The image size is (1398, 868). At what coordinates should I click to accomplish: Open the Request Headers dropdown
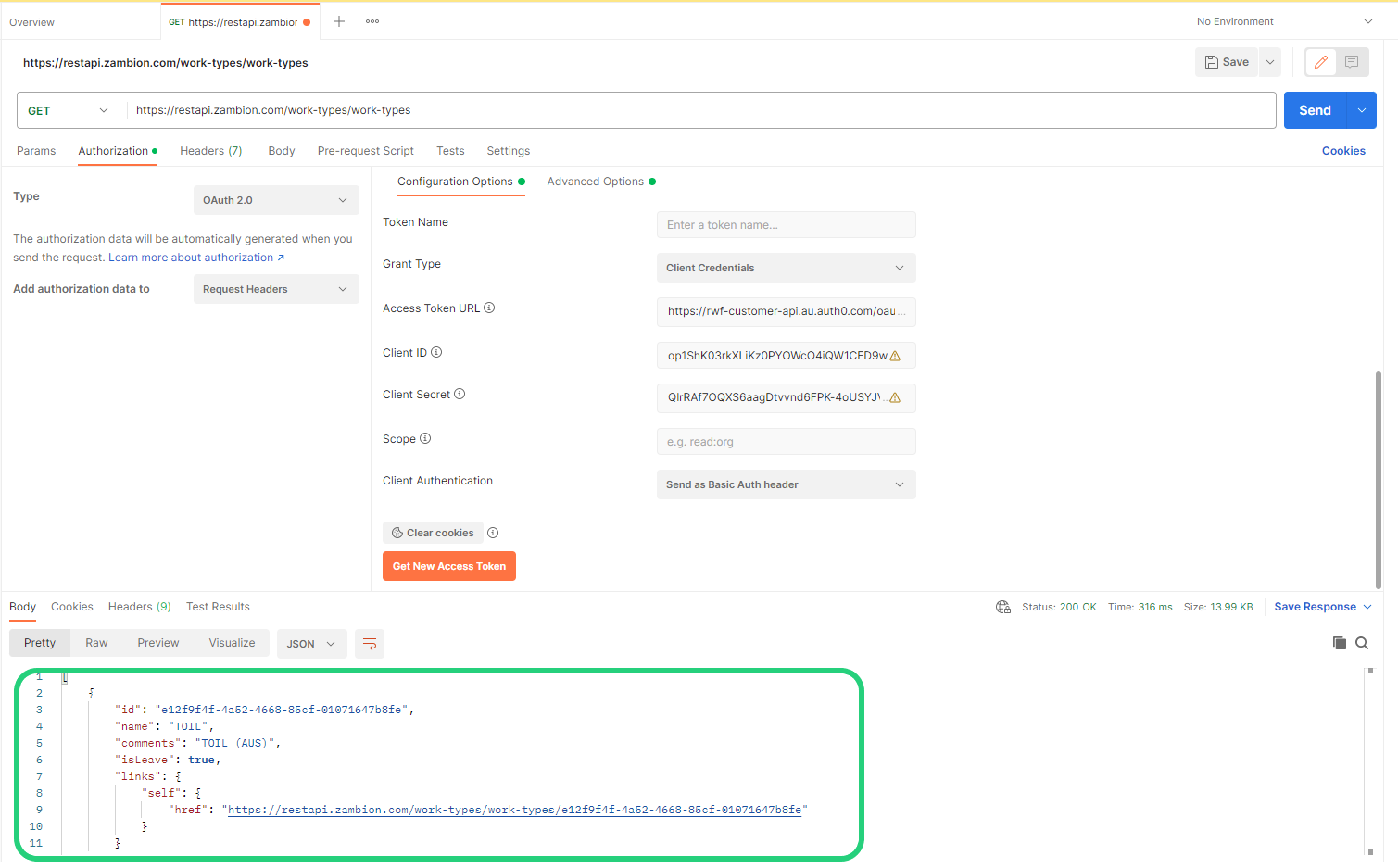(x=276, y=289)
